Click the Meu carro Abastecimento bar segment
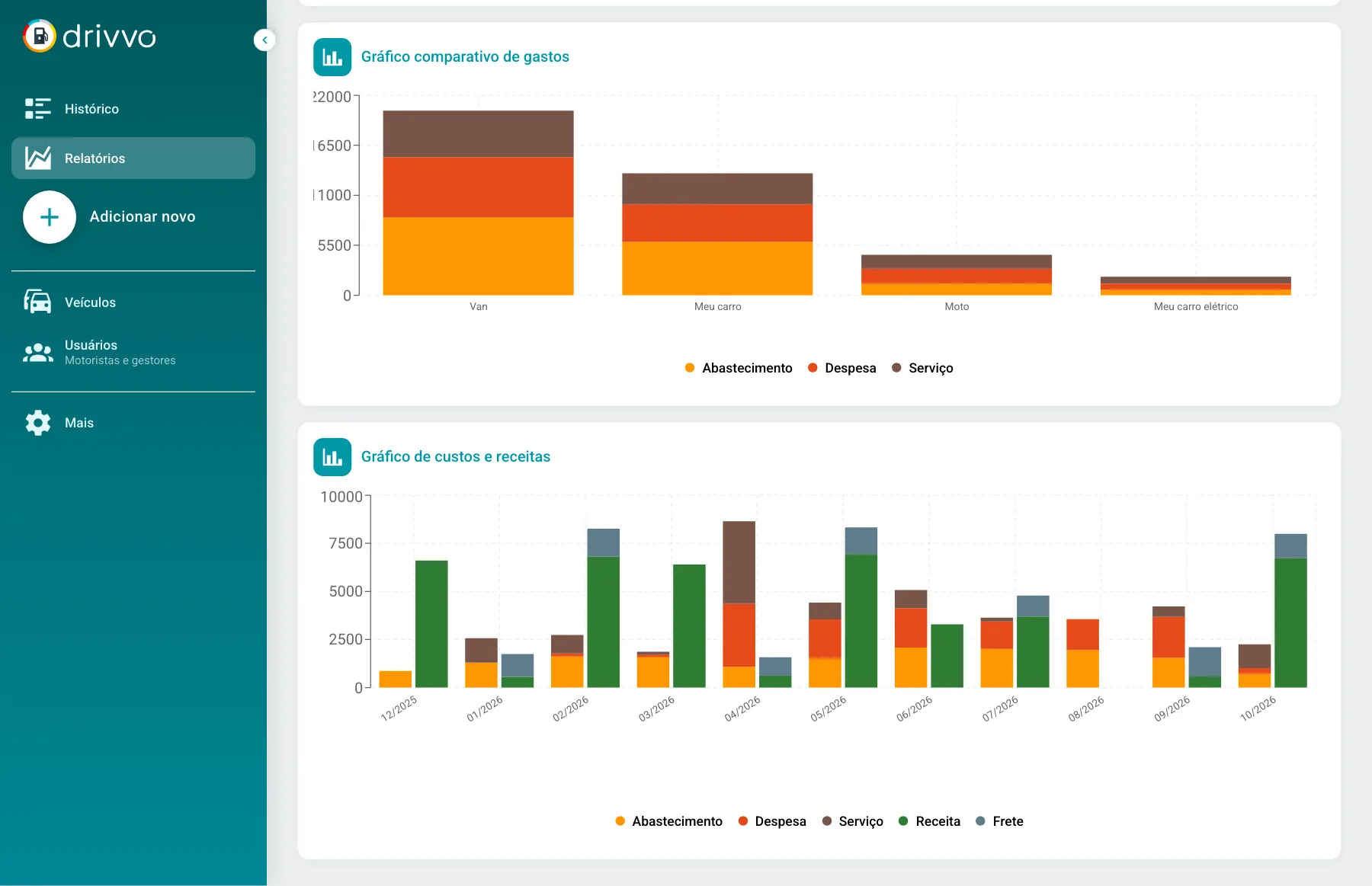Viewport: 1372px width, 886px height. (x=717, y=268)
